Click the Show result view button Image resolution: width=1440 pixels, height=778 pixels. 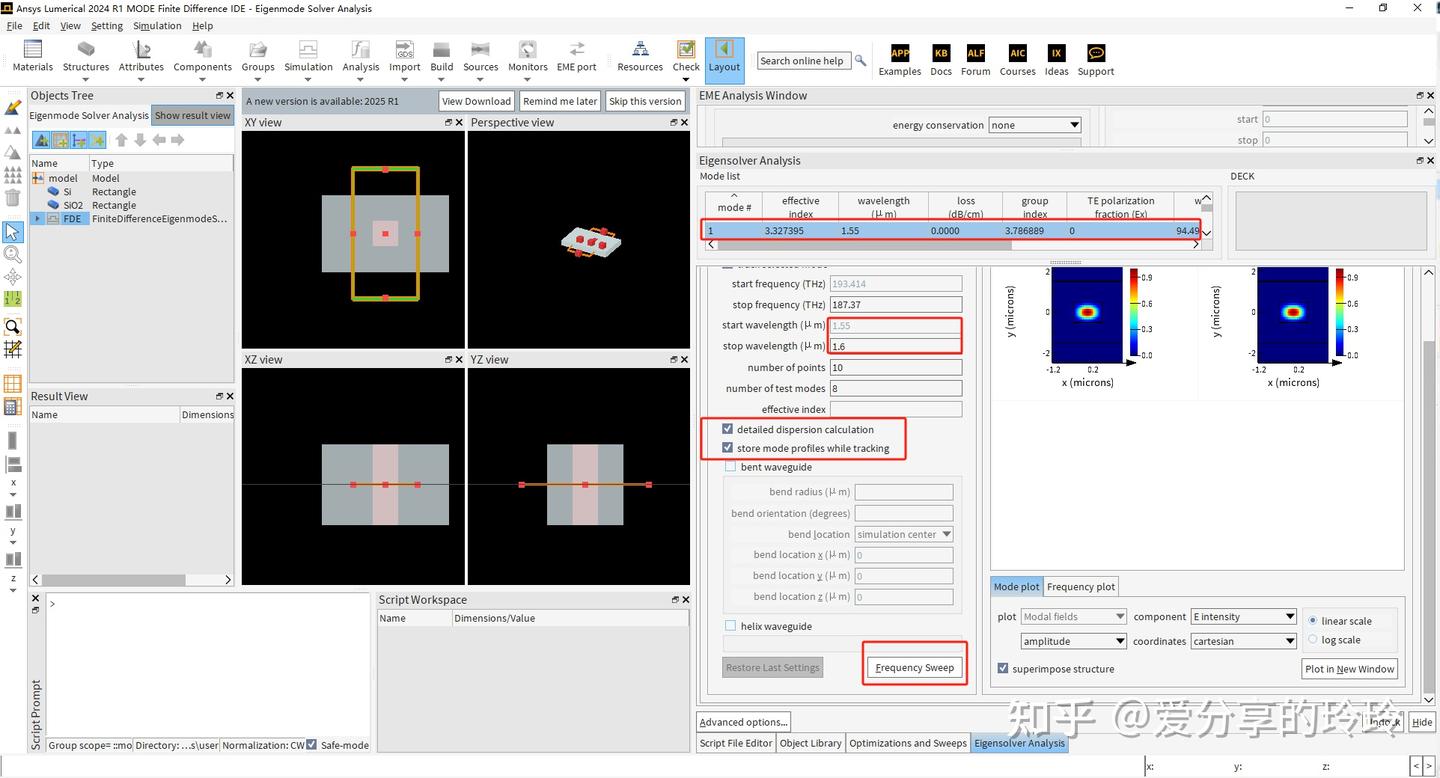click(193, 115)
